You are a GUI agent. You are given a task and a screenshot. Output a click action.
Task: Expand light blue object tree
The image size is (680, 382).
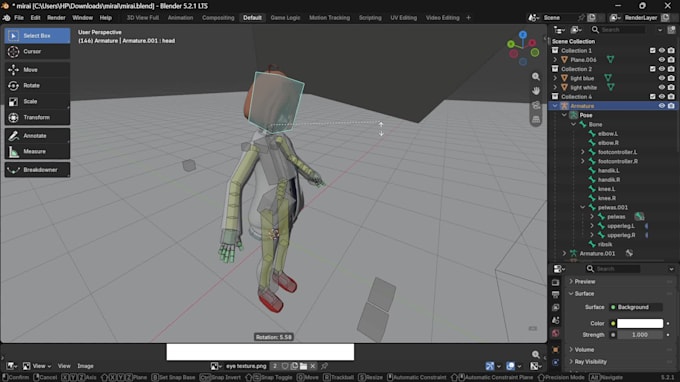tap(555, 78)
